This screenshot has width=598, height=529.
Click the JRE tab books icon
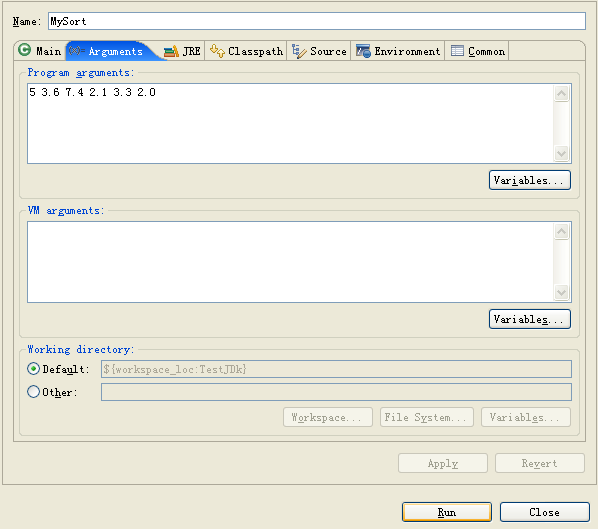[x=171, y=51]
